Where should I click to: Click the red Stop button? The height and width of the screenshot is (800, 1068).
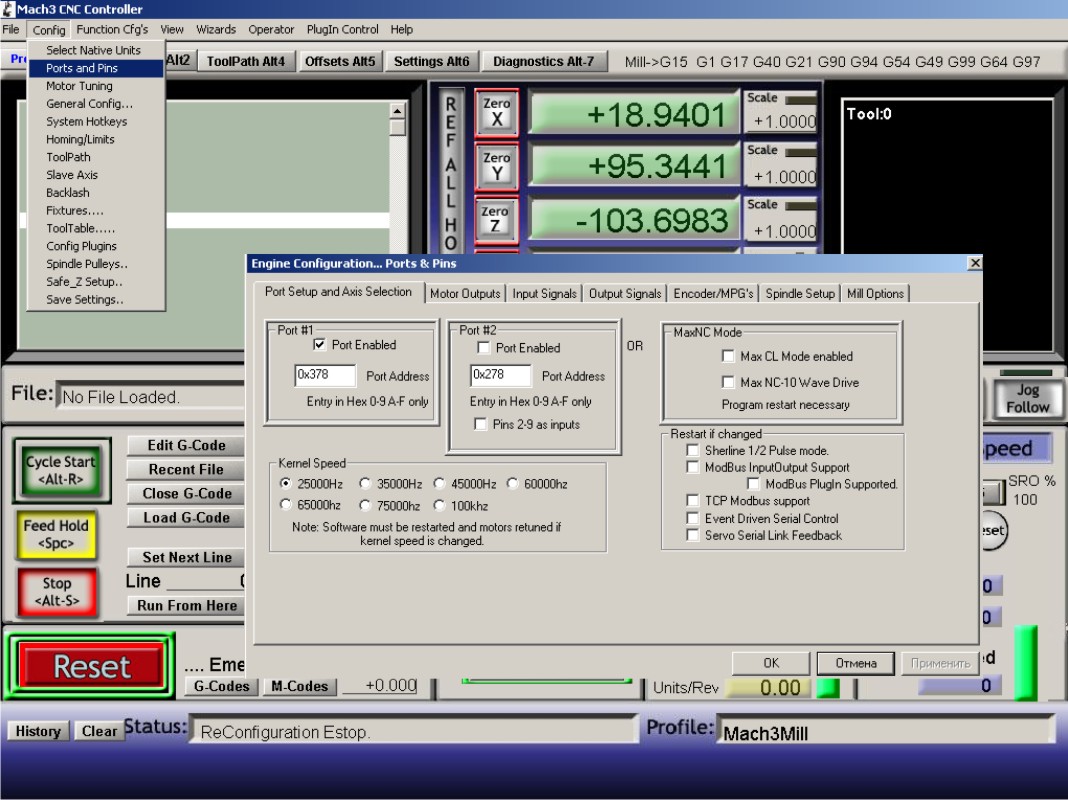click(x=57, y=591)
